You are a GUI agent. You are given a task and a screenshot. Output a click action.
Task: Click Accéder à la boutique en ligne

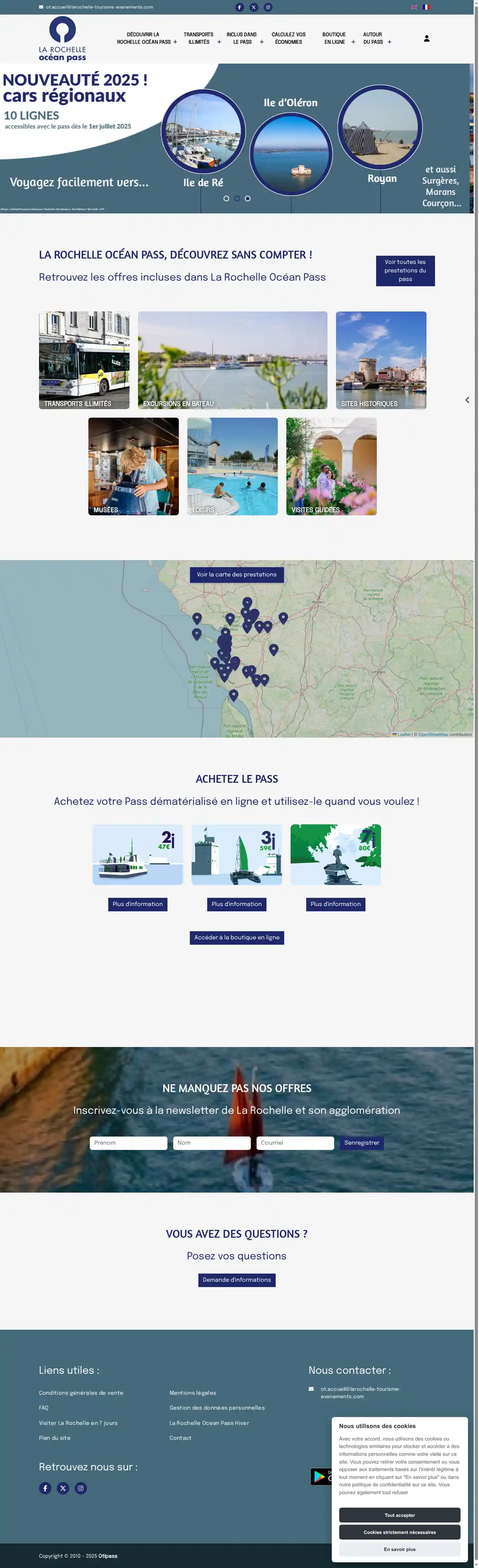(236, 937)
